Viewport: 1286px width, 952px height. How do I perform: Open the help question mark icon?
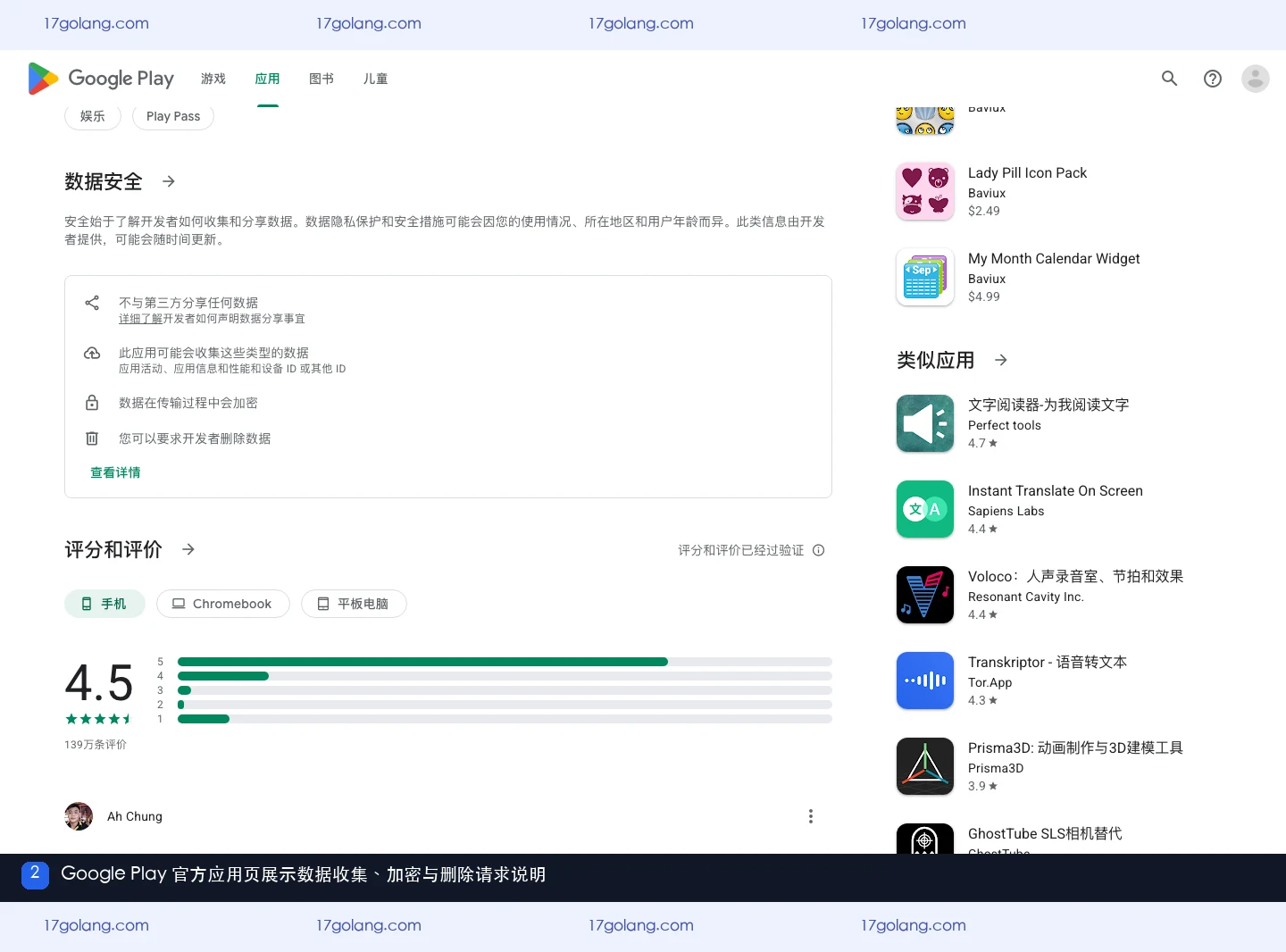[x=1213, y=79]
